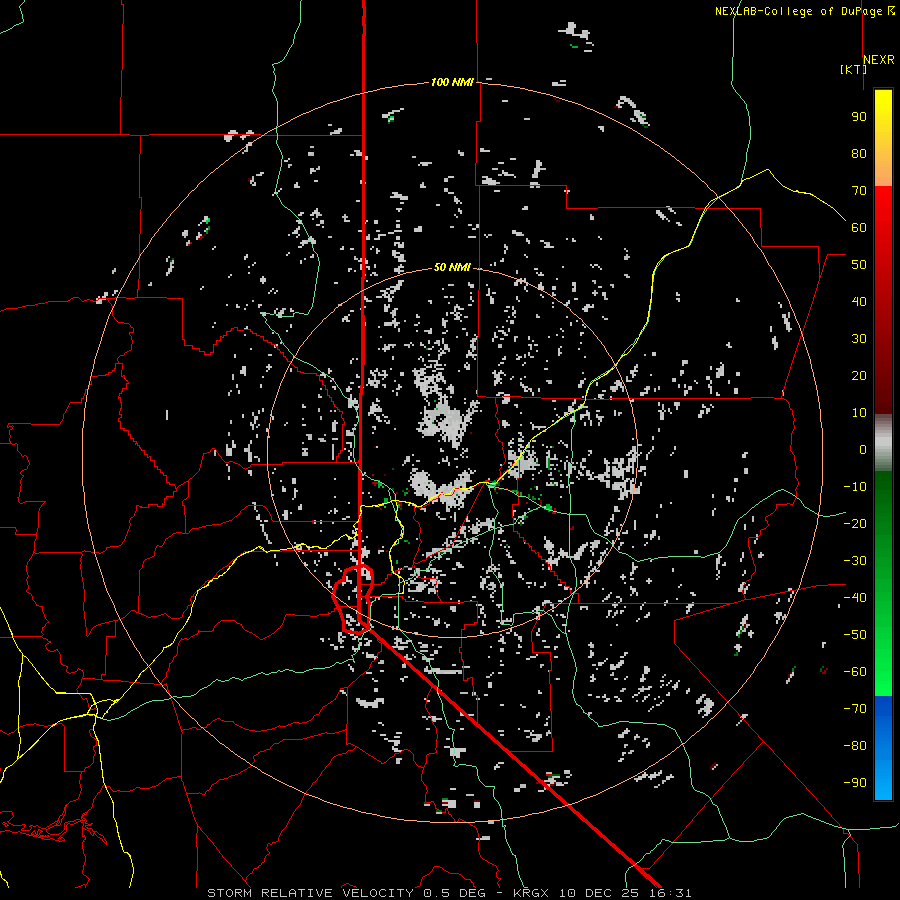Click the [KT] unit label
900x900 pixels.
tap(854, 69)
